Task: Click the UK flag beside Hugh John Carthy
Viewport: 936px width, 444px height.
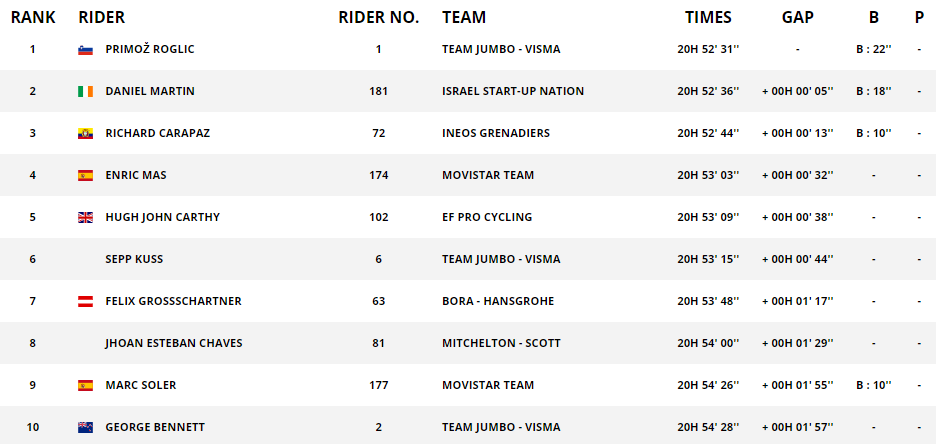Action: pyautogui.click(x=85, y=217)
